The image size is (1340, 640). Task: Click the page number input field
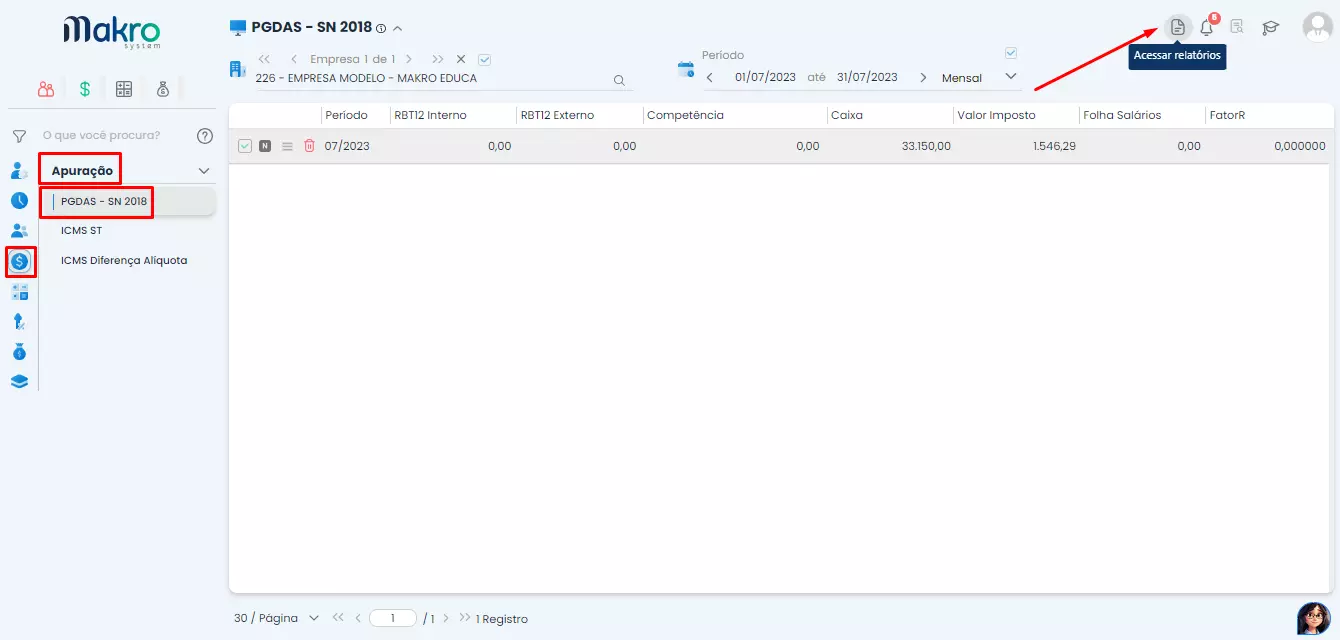[393, 618]
